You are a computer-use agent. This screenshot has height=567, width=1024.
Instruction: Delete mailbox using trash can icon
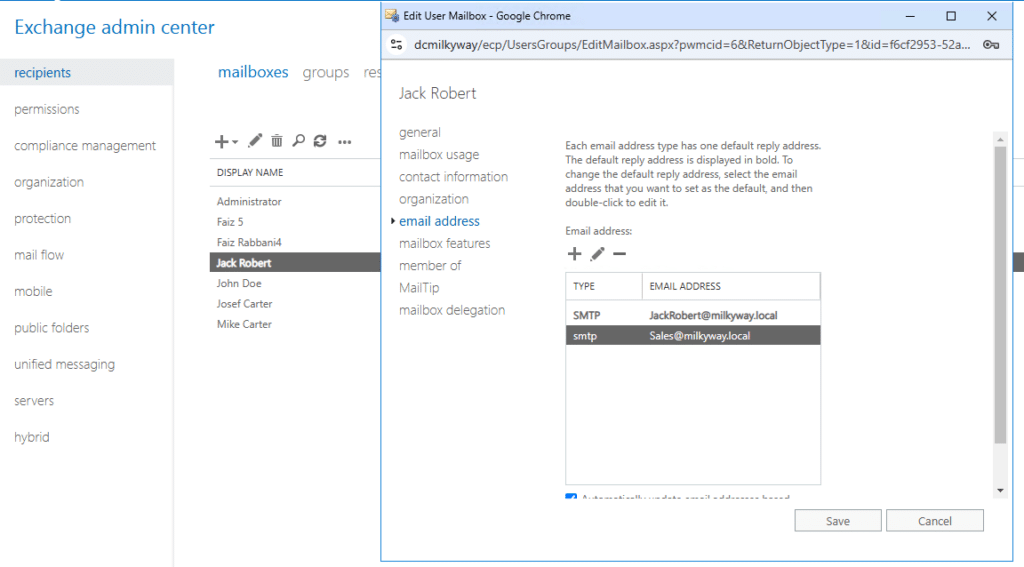[277, 140]
